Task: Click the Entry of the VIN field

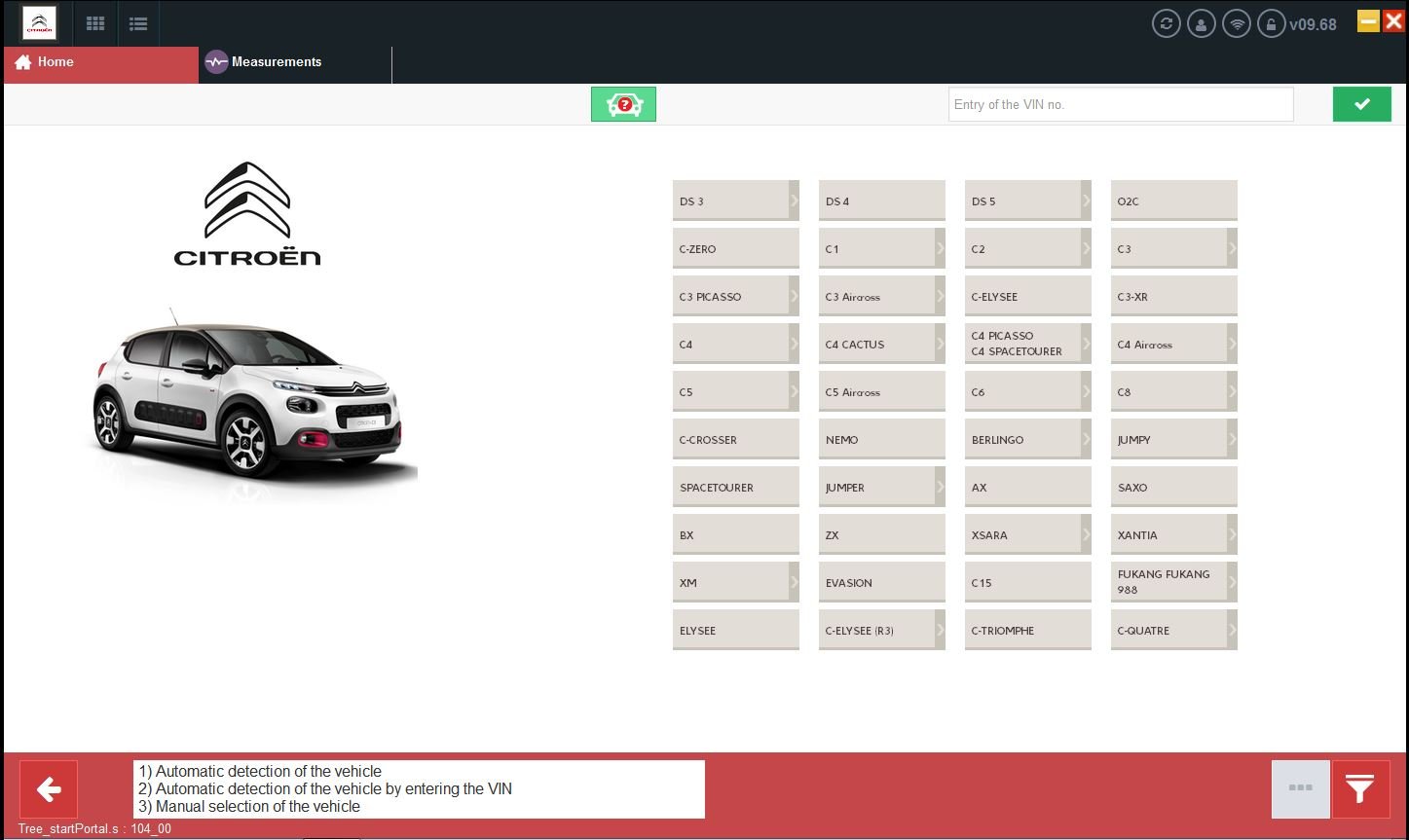Action: click(1120, 104)
